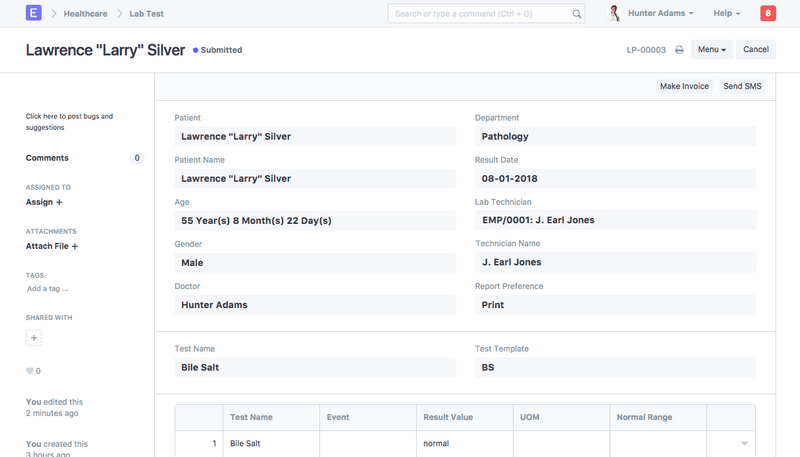Focus the search or command box
800x457 pixels.
click(478, 15)
